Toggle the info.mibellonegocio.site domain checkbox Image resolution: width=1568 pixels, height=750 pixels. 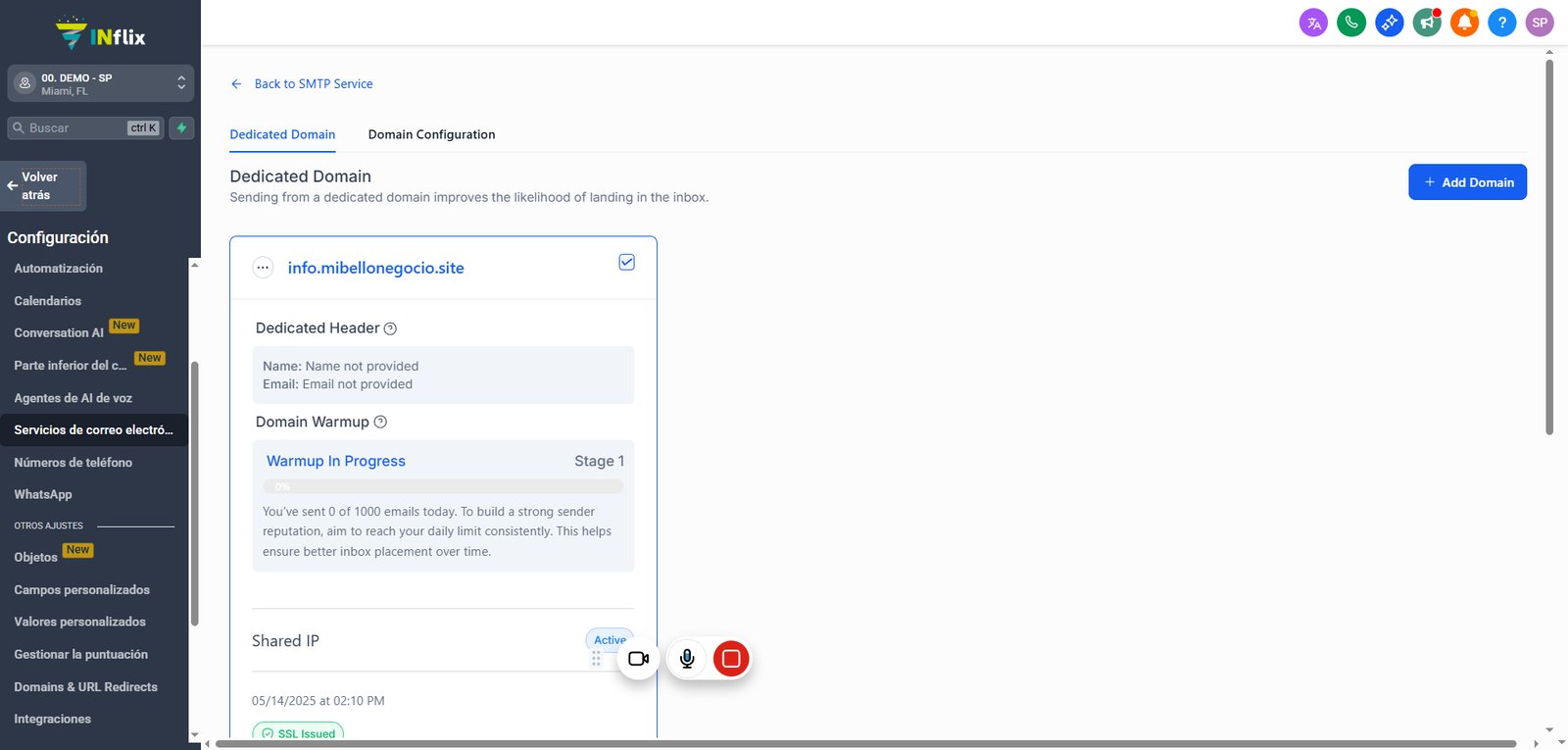(627, 262)
